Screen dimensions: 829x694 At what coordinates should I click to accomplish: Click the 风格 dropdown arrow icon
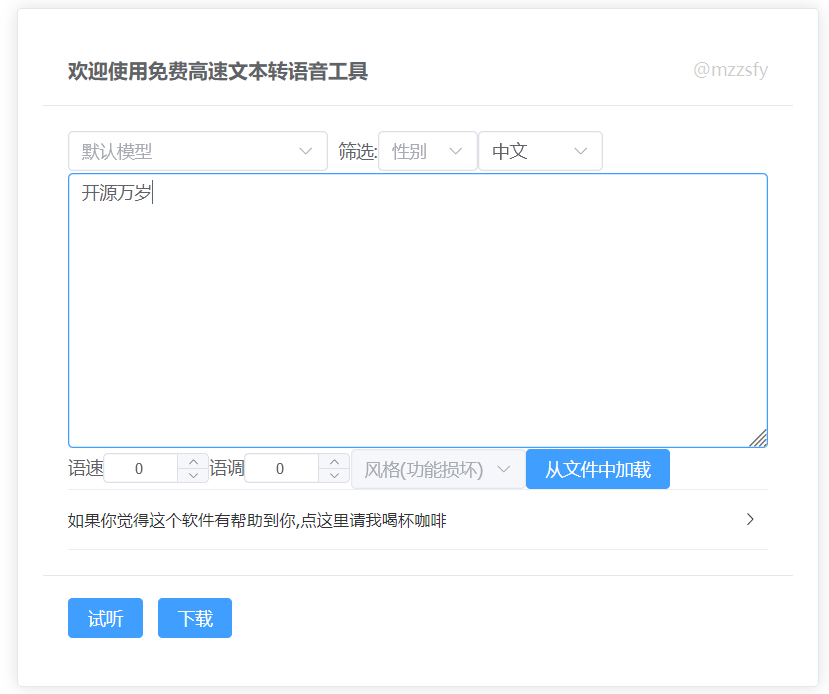tap(505, 468)
